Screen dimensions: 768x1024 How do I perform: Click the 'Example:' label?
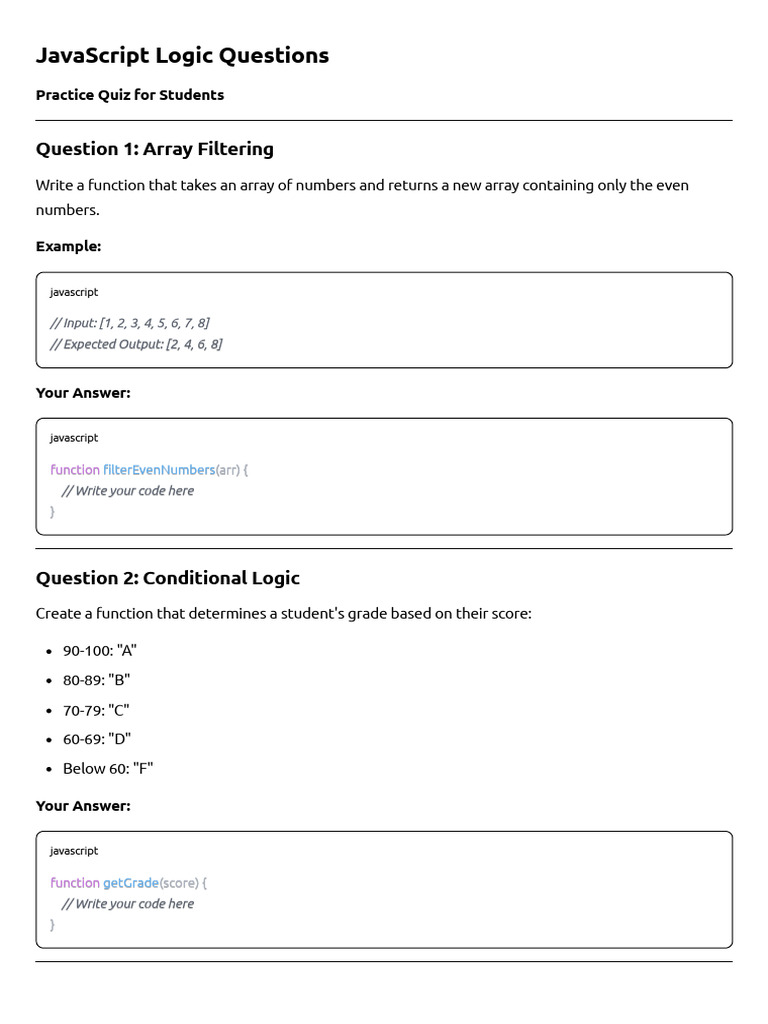tap(68, 246)
